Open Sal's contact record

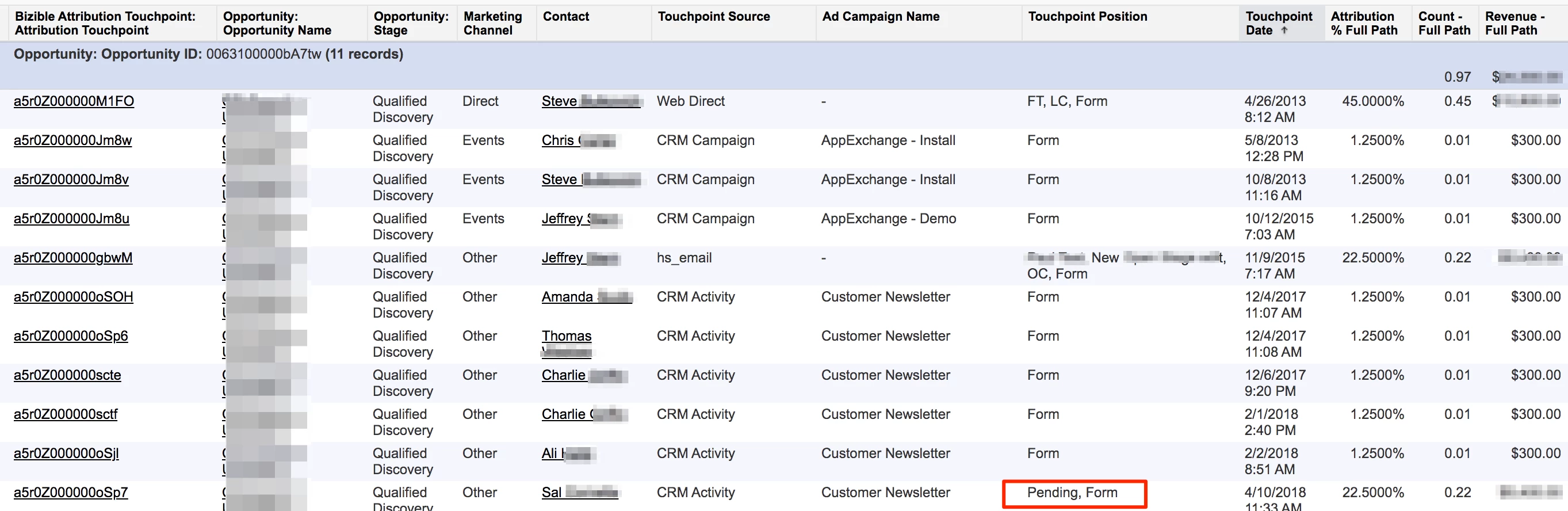(579, 492)
